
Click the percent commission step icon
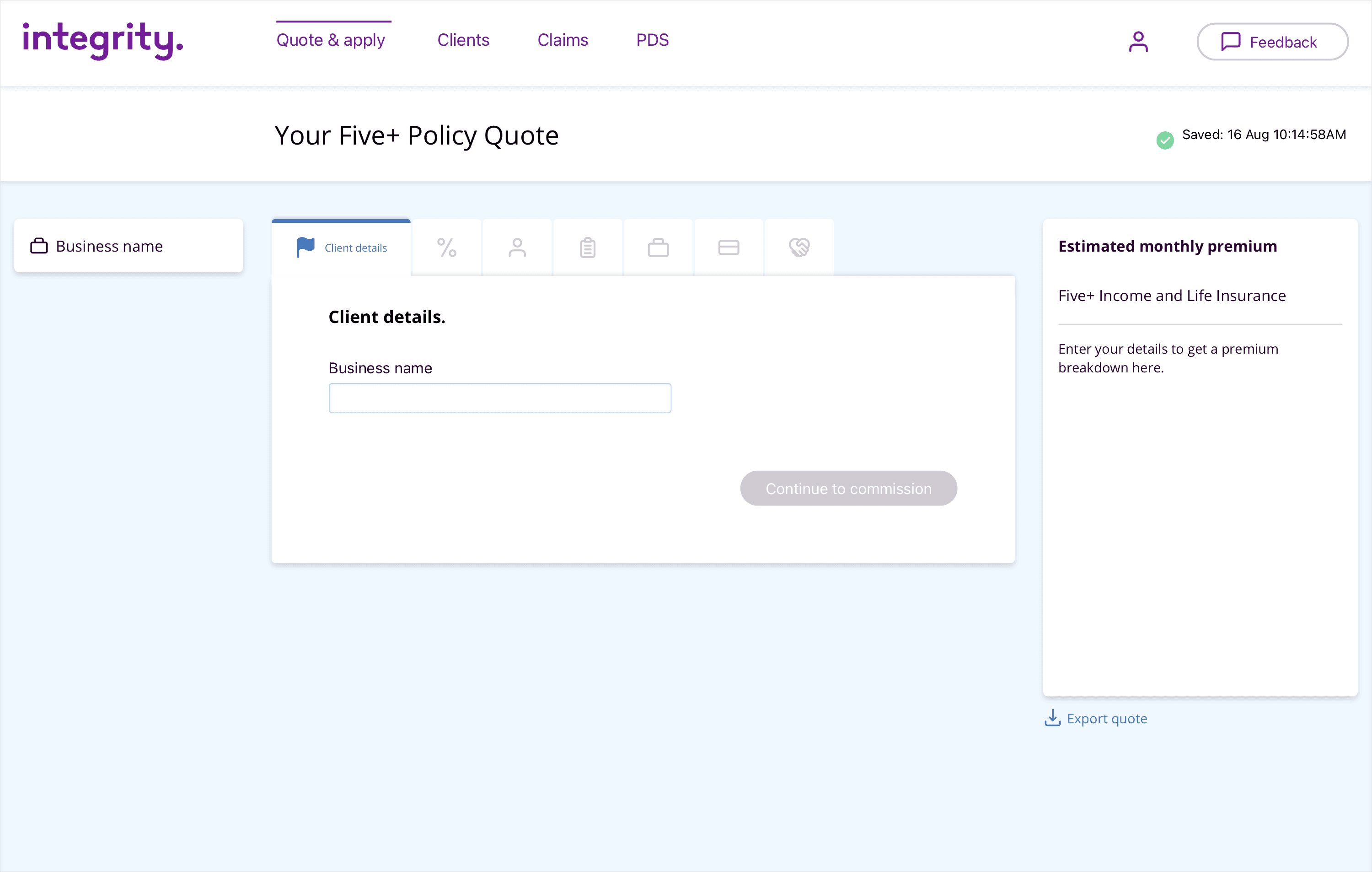click(447, 248)
